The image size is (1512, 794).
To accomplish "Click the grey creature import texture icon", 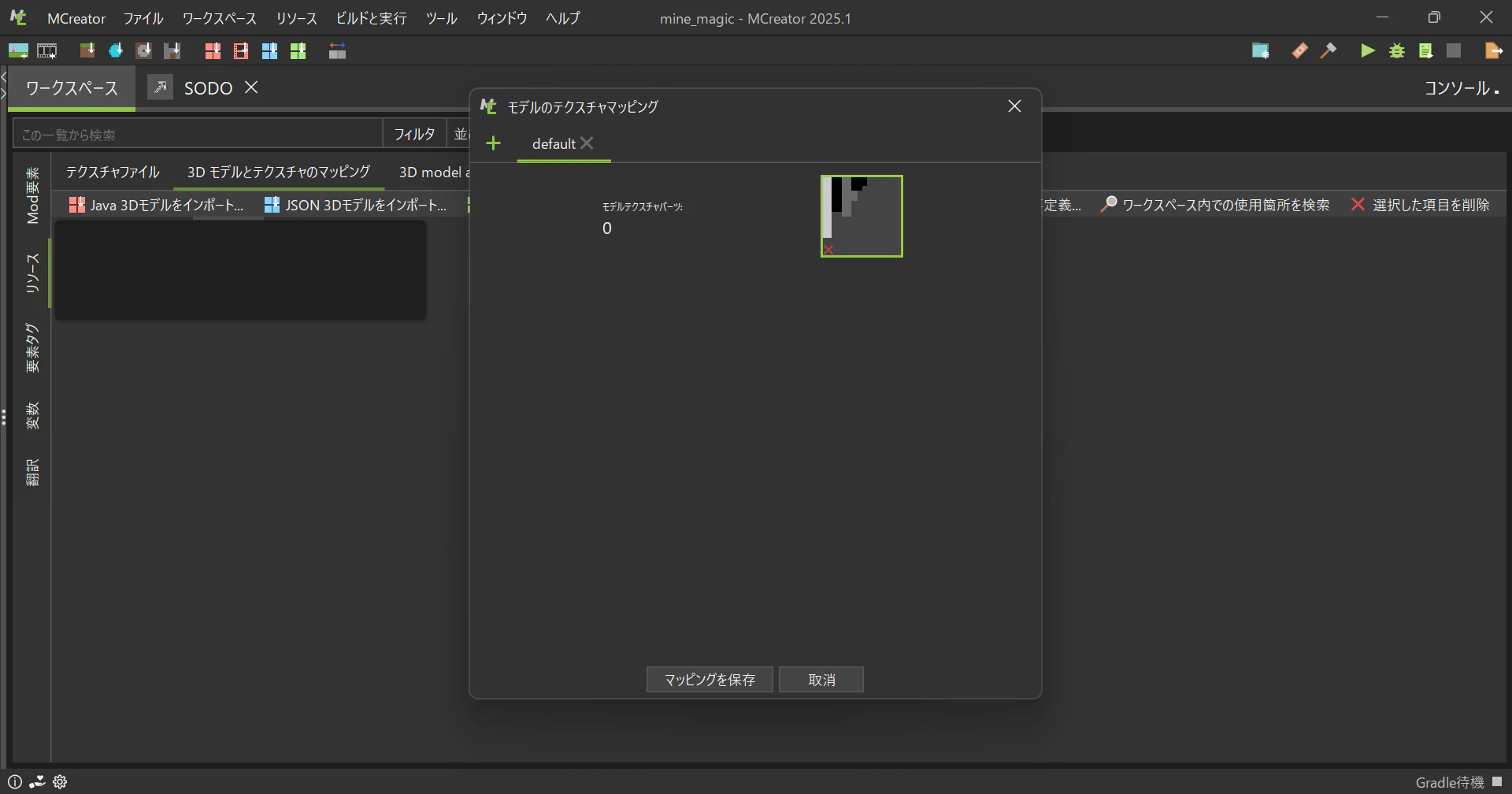I will (x=172, y=51).
